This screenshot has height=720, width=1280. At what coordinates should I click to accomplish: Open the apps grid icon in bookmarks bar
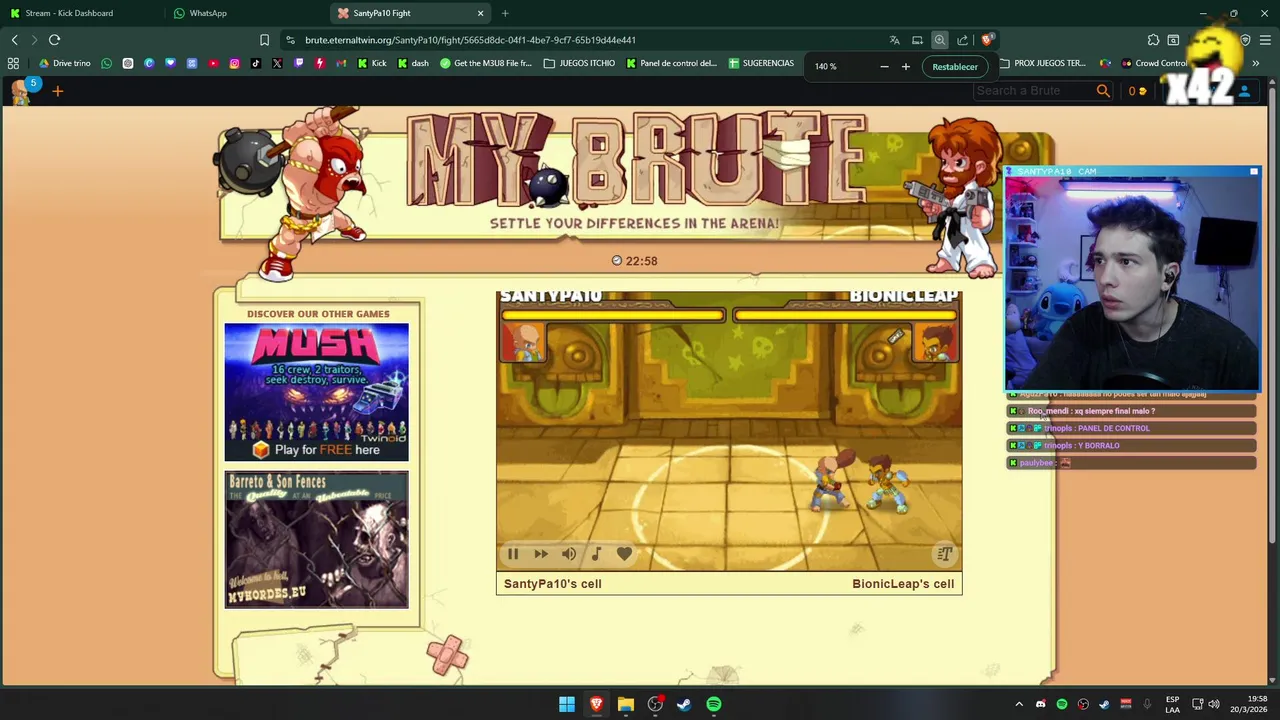click(13, 63)
